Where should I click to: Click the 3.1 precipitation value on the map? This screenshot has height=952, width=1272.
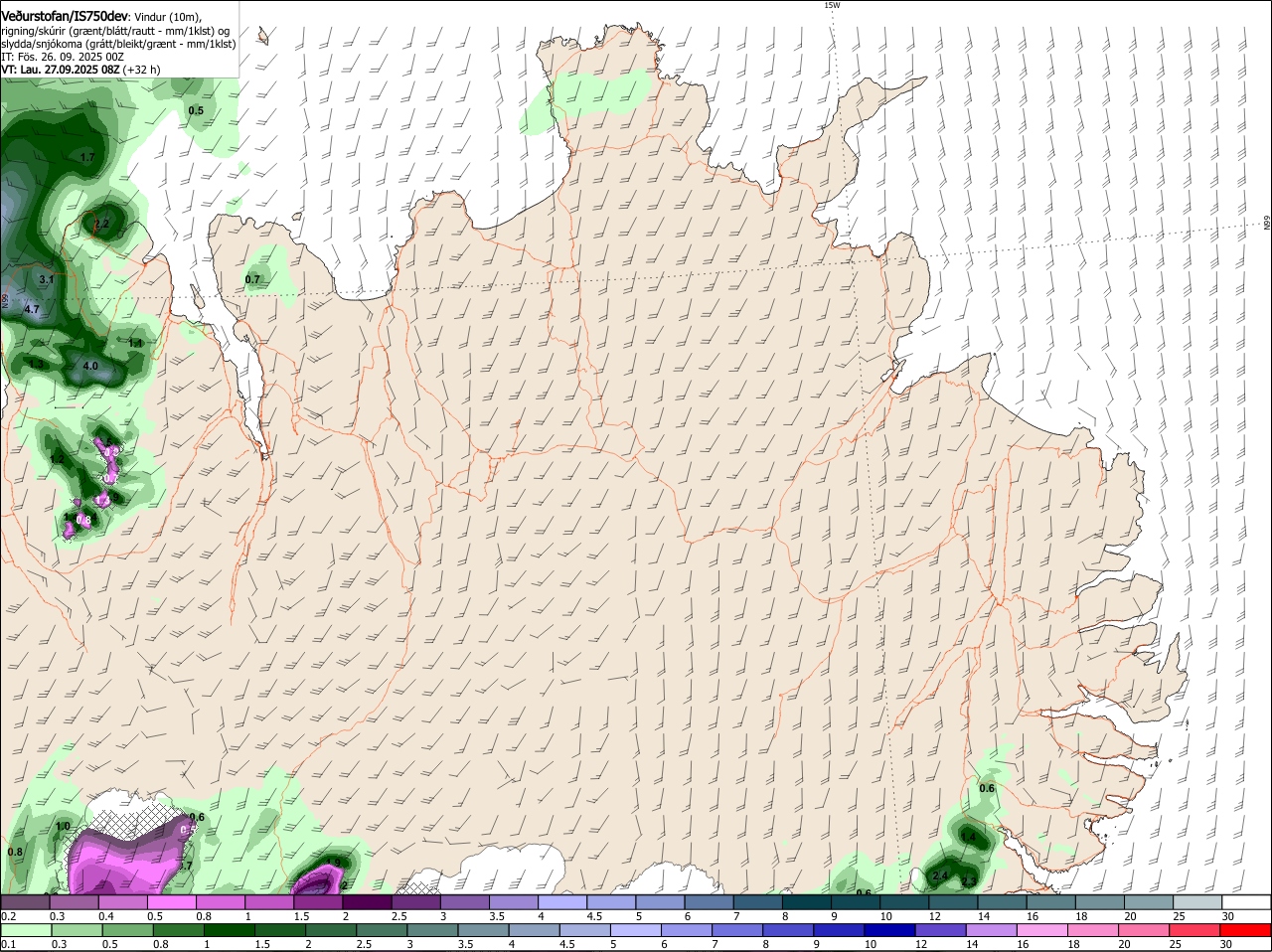click(46, 279)
